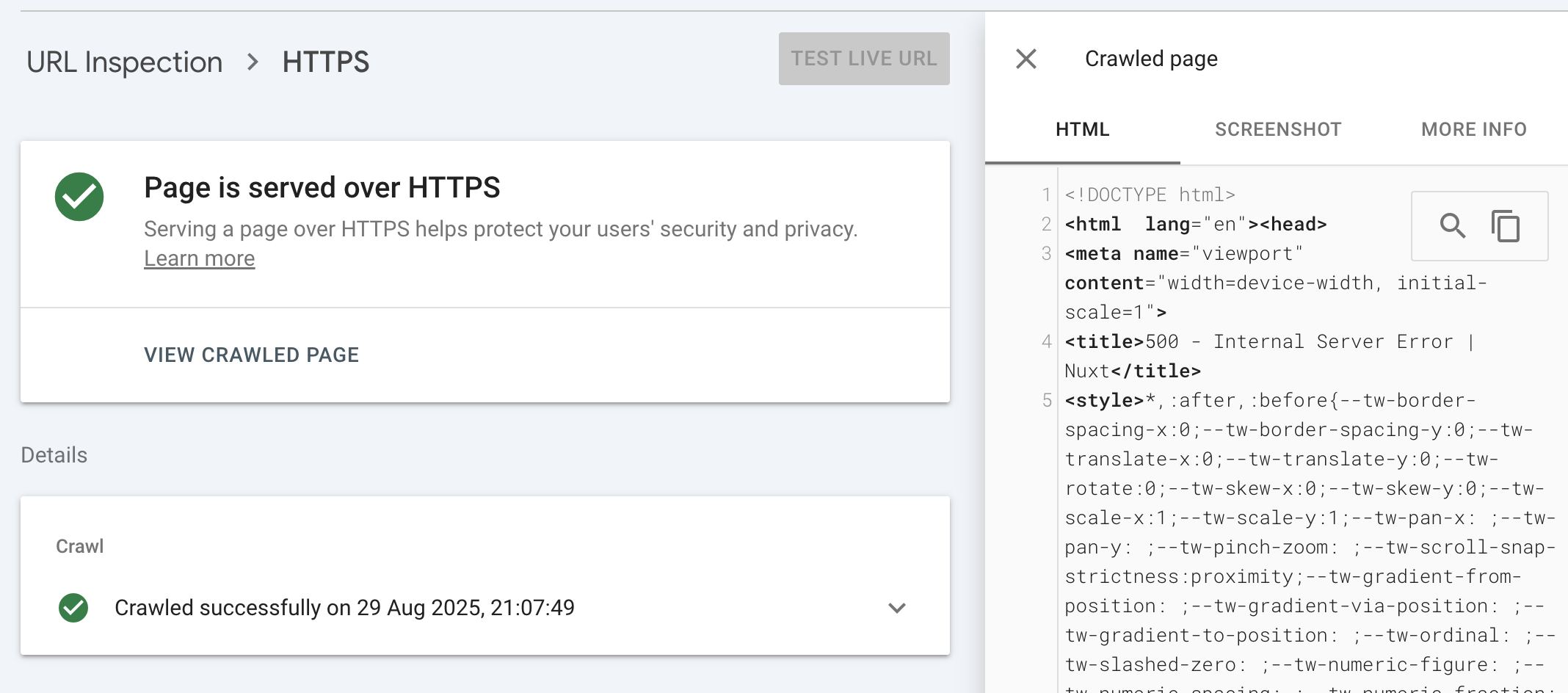Click the breadcrumb chevron arrow

(253, 62)
